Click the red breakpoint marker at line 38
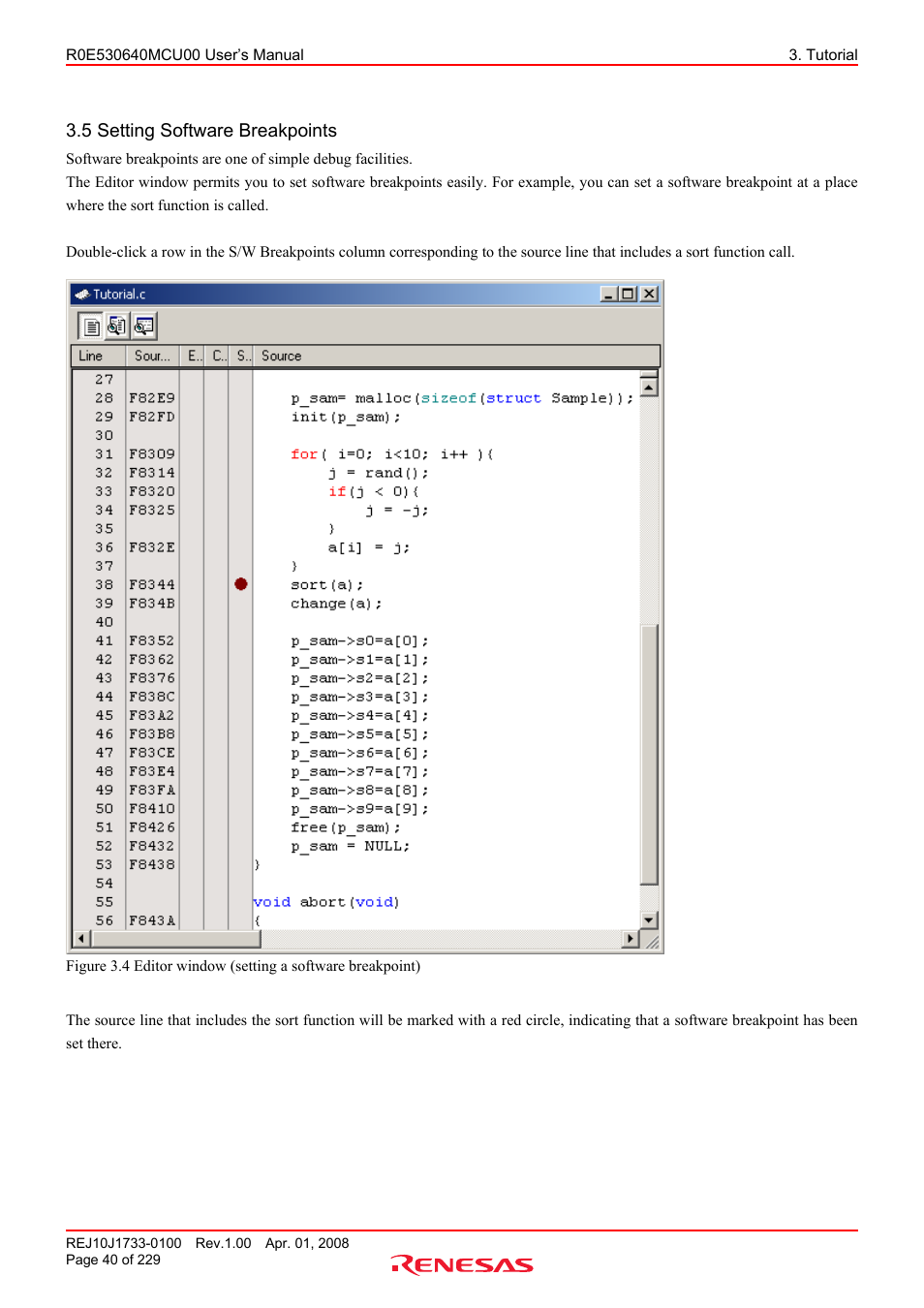This screenshot has width=924, height=1308. pyautogui.click(x=241, y=584)
